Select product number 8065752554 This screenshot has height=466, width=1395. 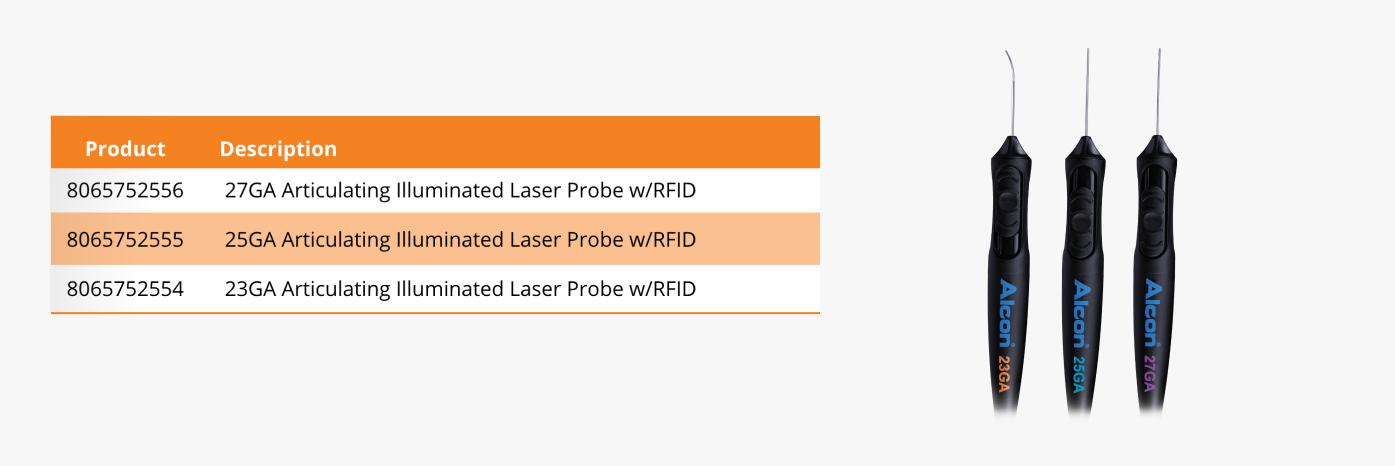125,290
